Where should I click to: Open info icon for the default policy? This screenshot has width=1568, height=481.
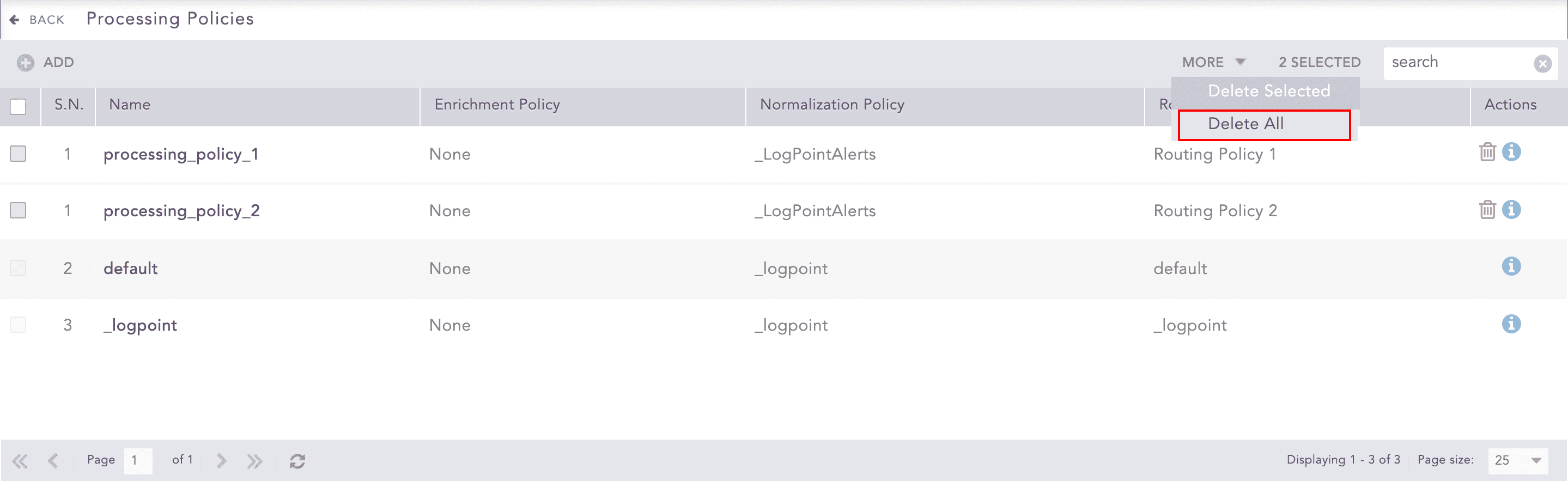(1512, 266)
